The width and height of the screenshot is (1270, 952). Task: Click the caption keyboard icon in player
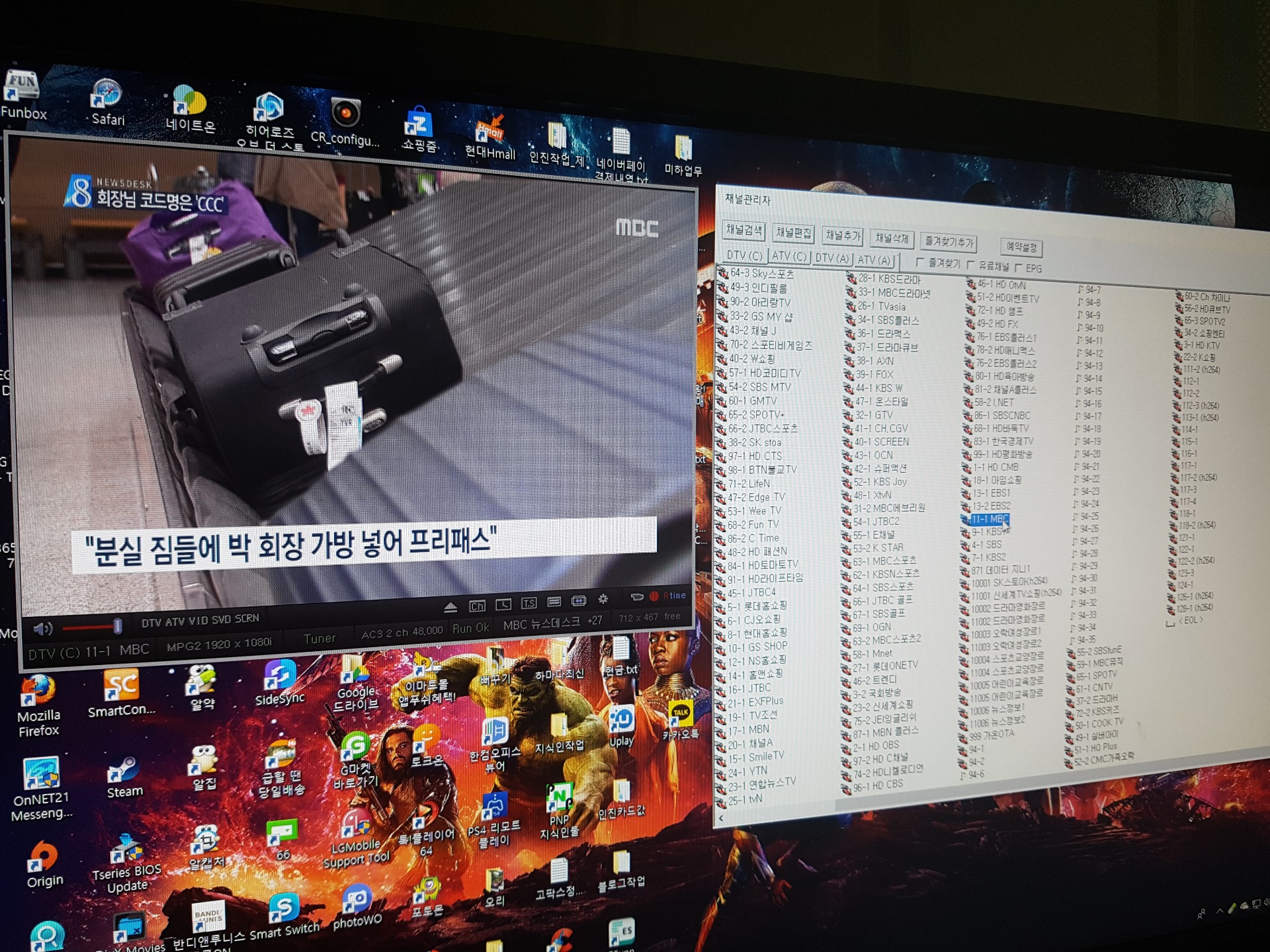pyautogui.click(x=554, y=602)
